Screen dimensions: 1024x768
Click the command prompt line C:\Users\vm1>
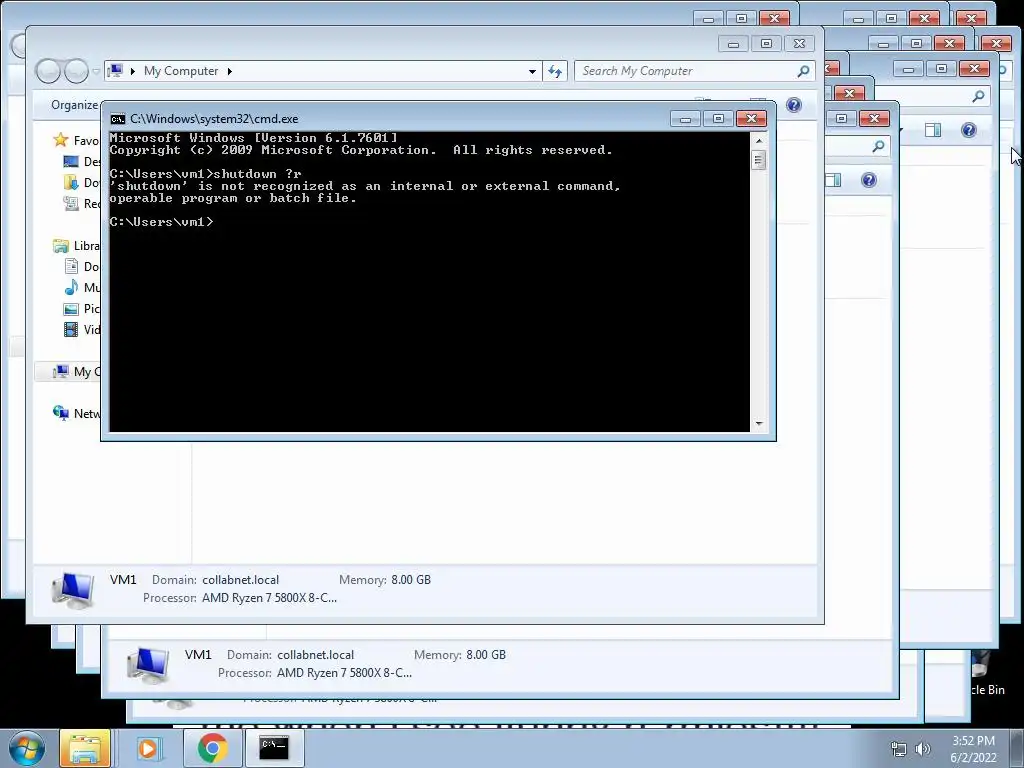coord(161,222)
